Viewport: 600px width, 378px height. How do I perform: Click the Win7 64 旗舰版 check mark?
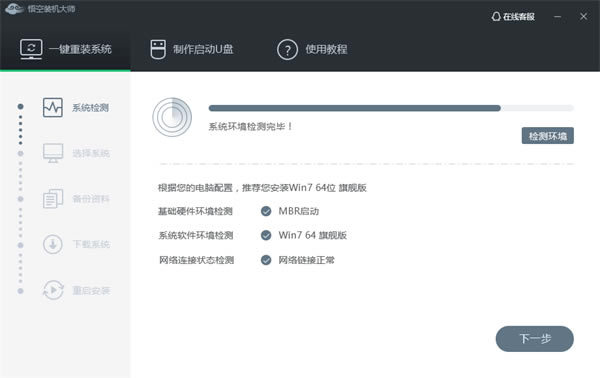pyautogui.click(x=266, y=235)
